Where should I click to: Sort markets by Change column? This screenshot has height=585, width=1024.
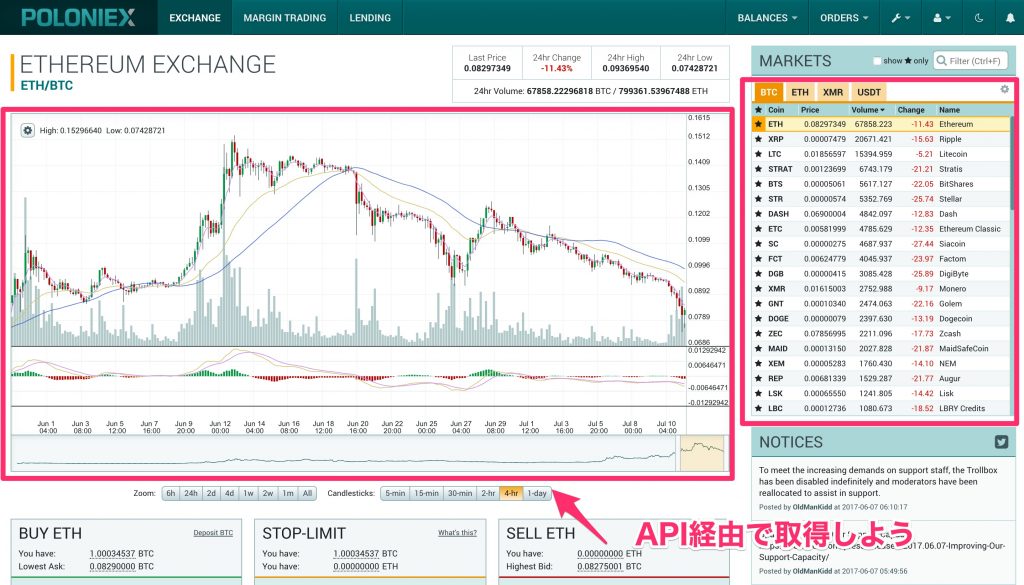pos(911,110)
